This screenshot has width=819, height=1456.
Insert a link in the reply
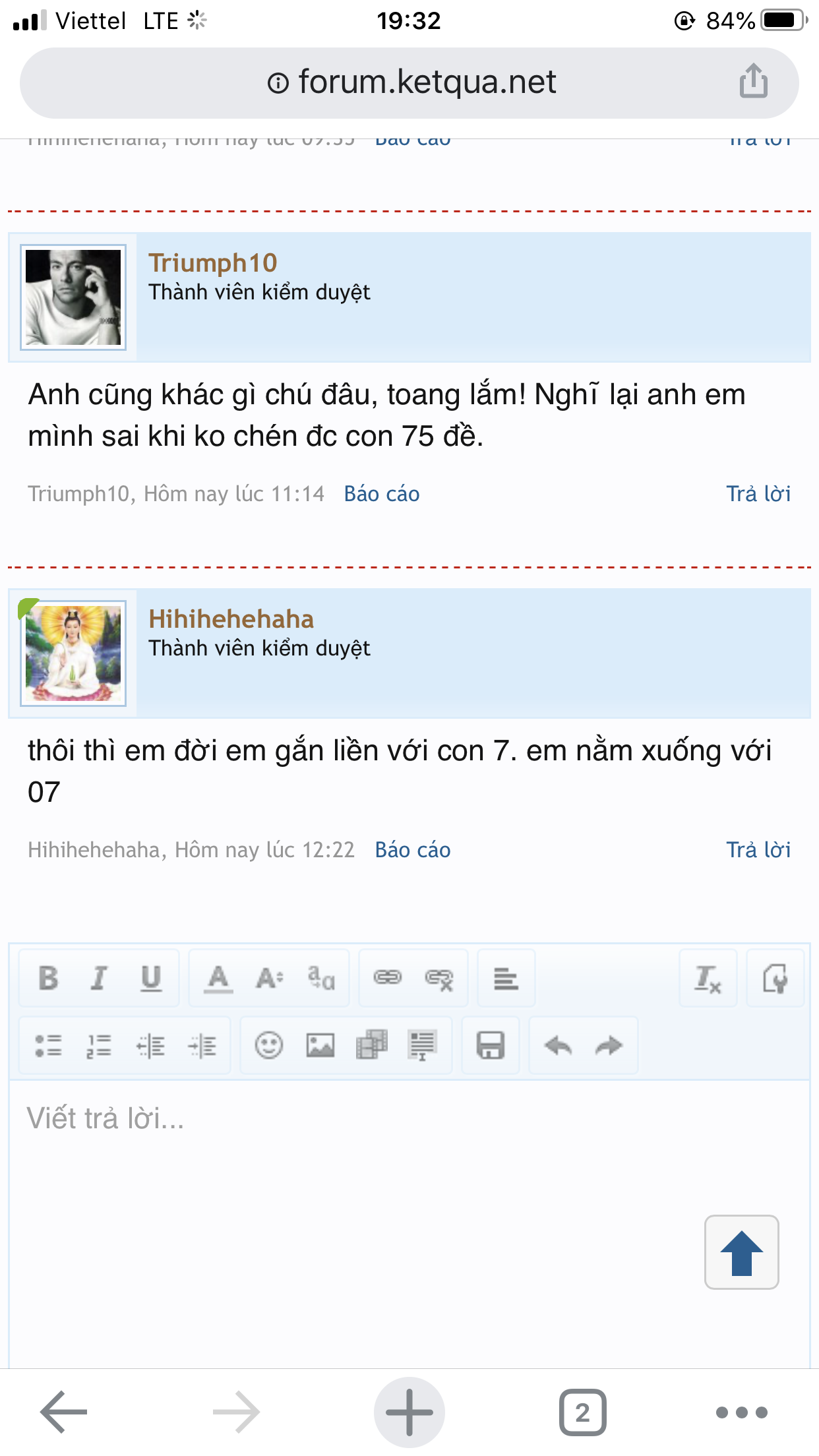pos(388,979)
